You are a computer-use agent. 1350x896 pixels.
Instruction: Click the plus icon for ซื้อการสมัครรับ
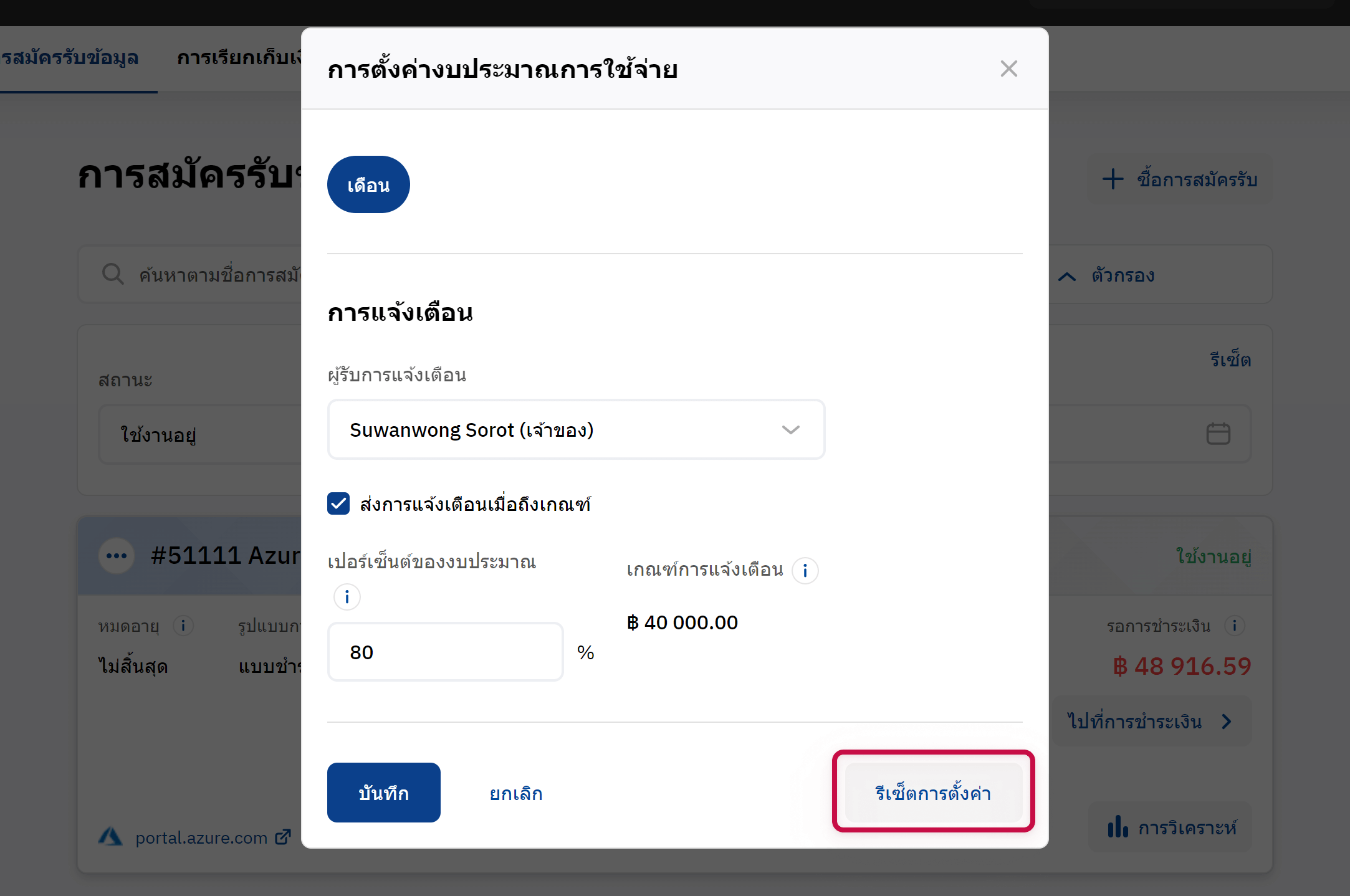coord(1113,179)
